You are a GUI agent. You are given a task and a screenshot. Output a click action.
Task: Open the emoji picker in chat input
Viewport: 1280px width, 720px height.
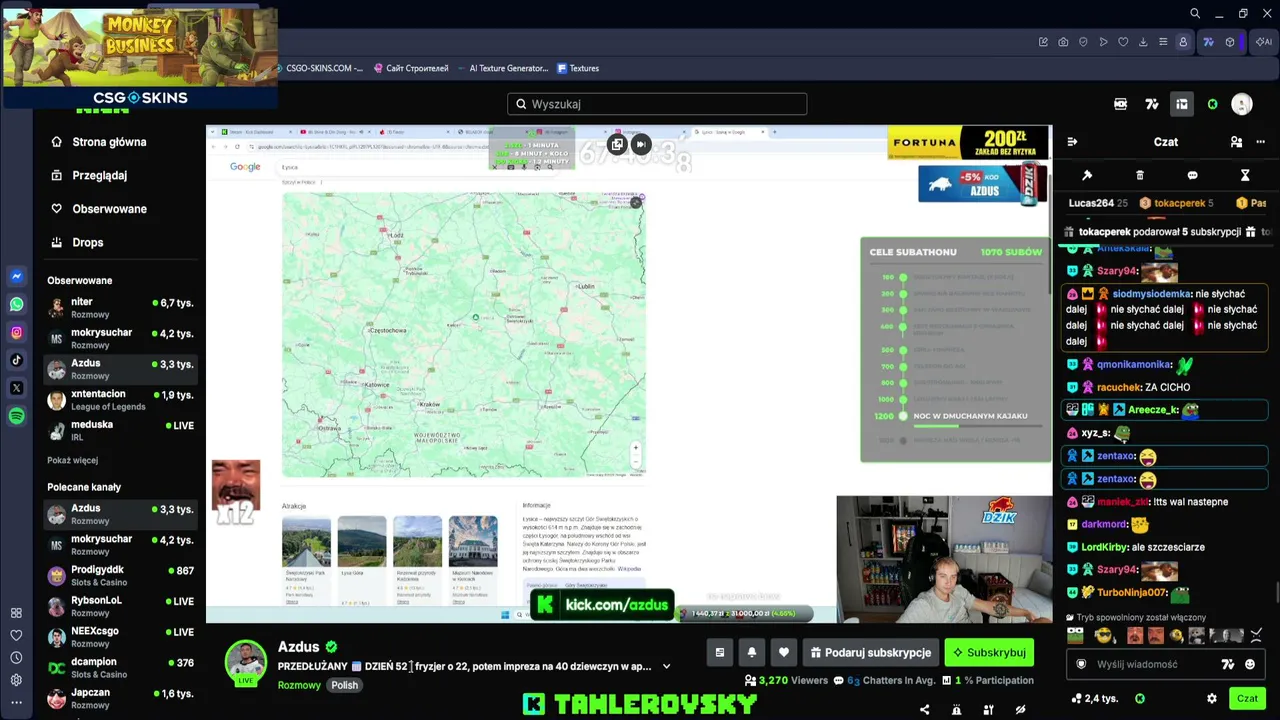[1250, 664]
